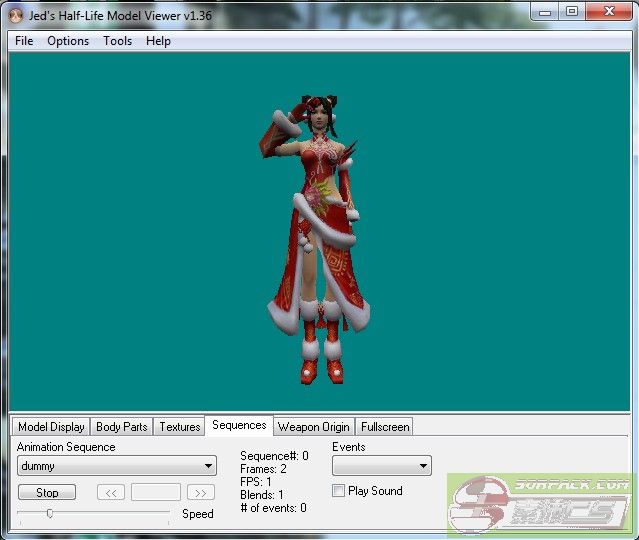Switch to the Textures tab

[x=180, y=427]
